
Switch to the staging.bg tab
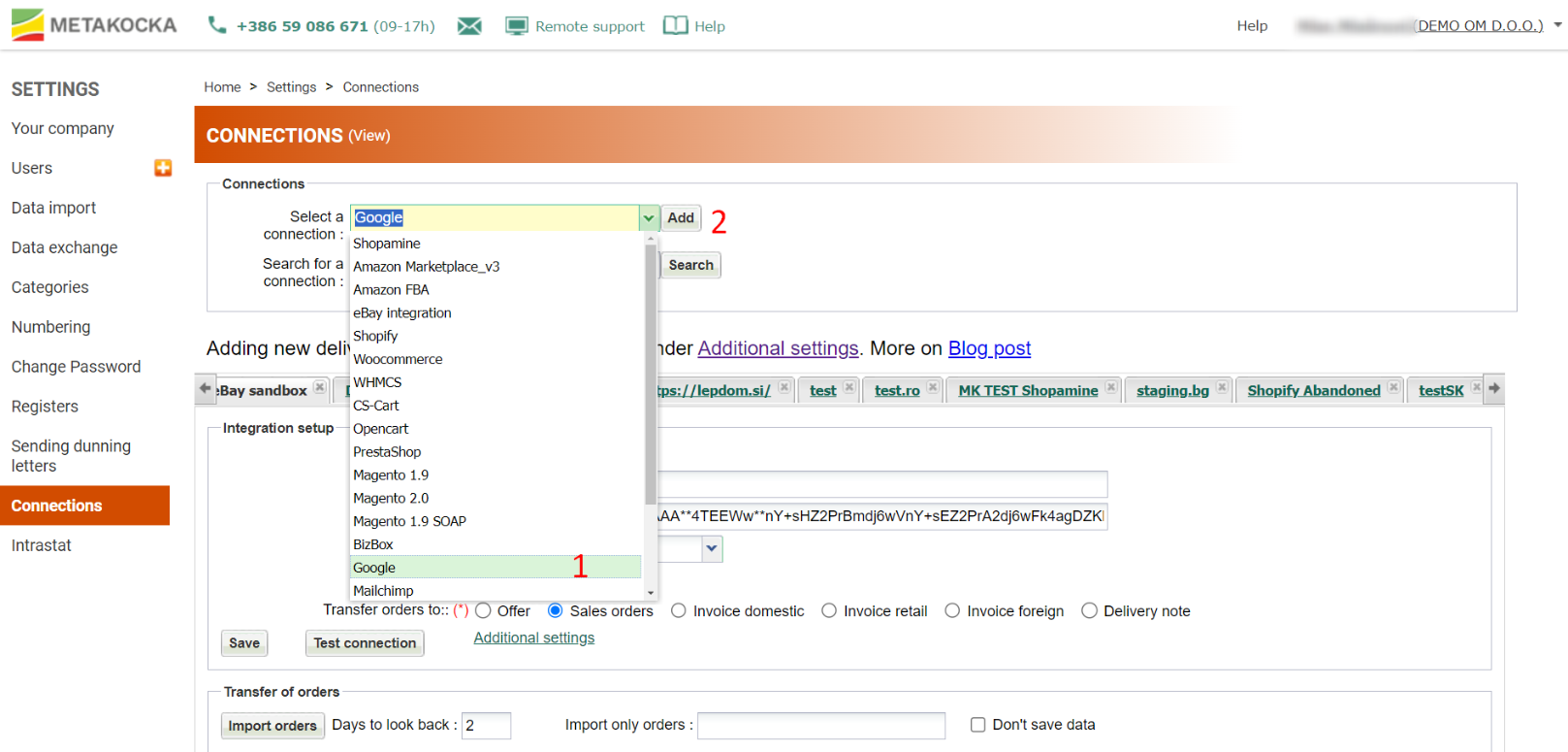(1172, 390)
